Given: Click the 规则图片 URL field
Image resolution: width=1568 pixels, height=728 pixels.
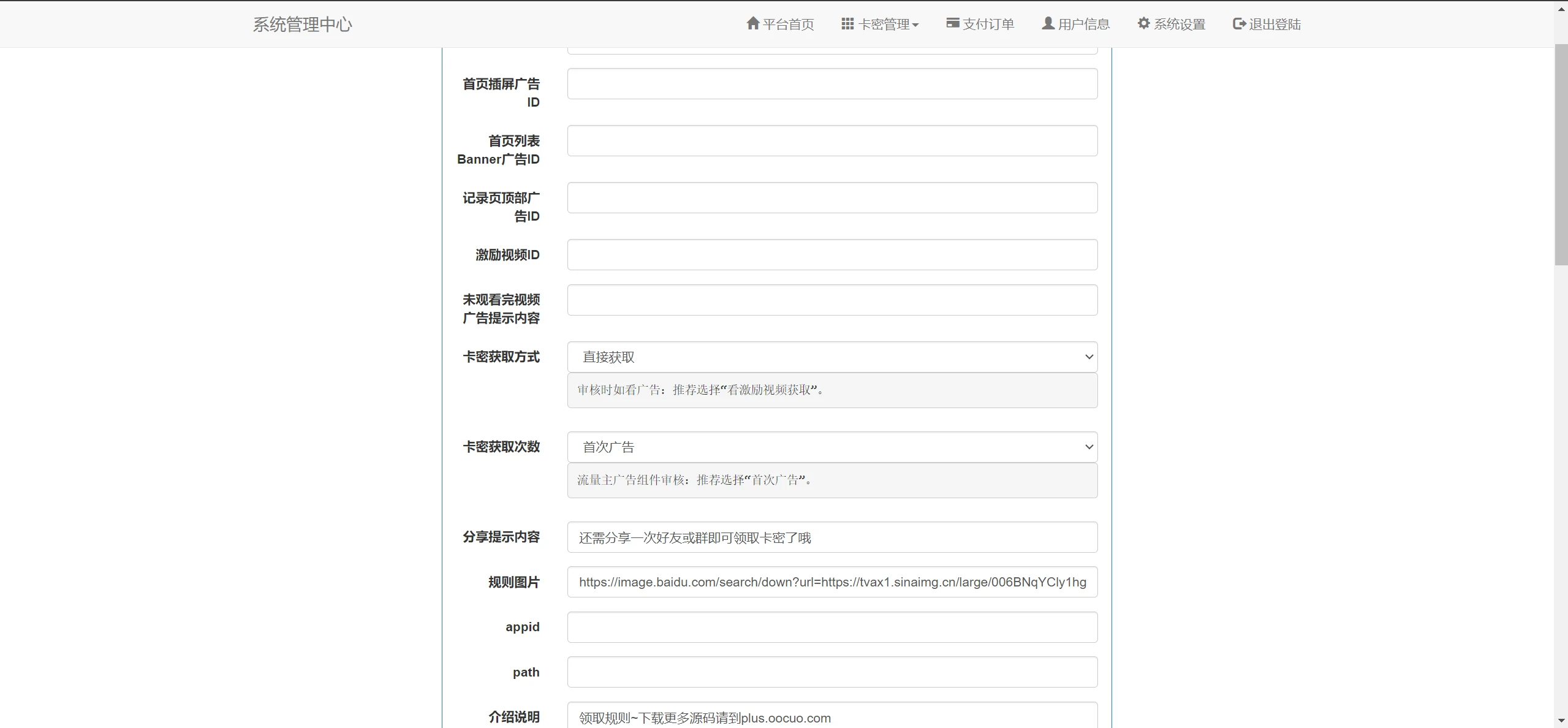Looking at the screenshot, I should point(831,582).
